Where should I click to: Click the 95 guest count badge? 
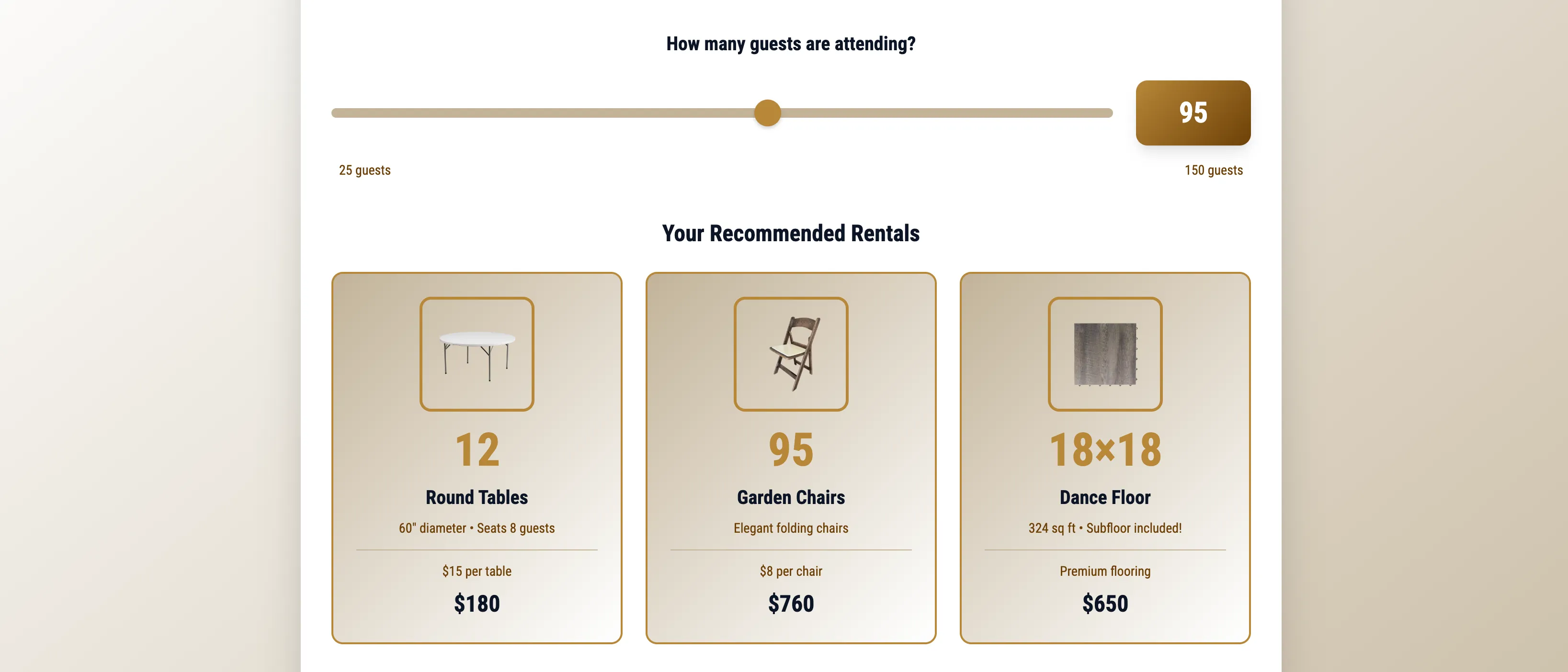1193,112
